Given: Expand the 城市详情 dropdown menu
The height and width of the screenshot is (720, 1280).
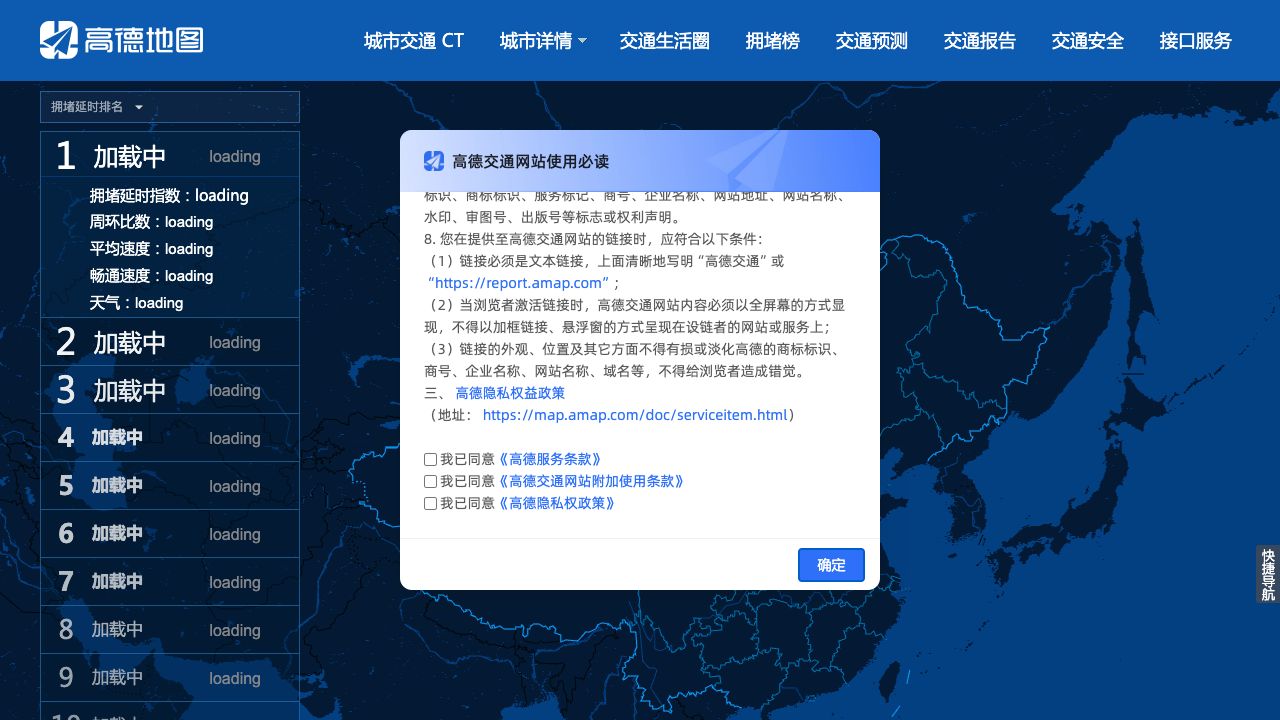Looking at the screenshot, I should tap(543, 41).
